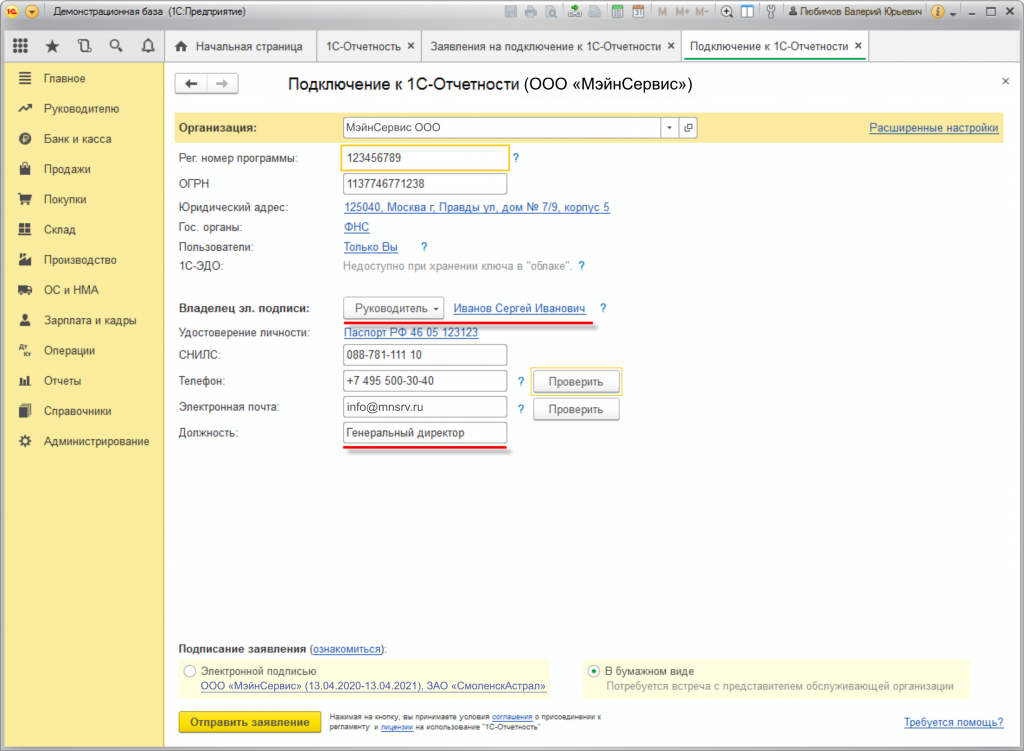Open the Руководитель owner type dropdown
Viewport: 1024px width, 751px height.
[393, 309]
